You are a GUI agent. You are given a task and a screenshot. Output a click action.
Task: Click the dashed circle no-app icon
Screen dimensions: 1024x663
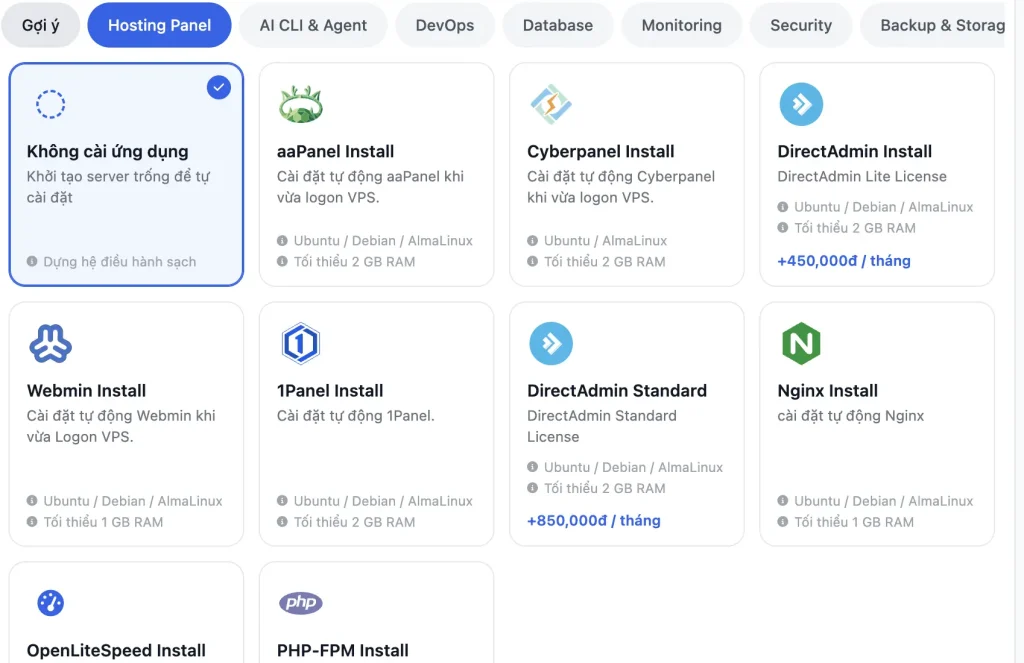(50, 104)
